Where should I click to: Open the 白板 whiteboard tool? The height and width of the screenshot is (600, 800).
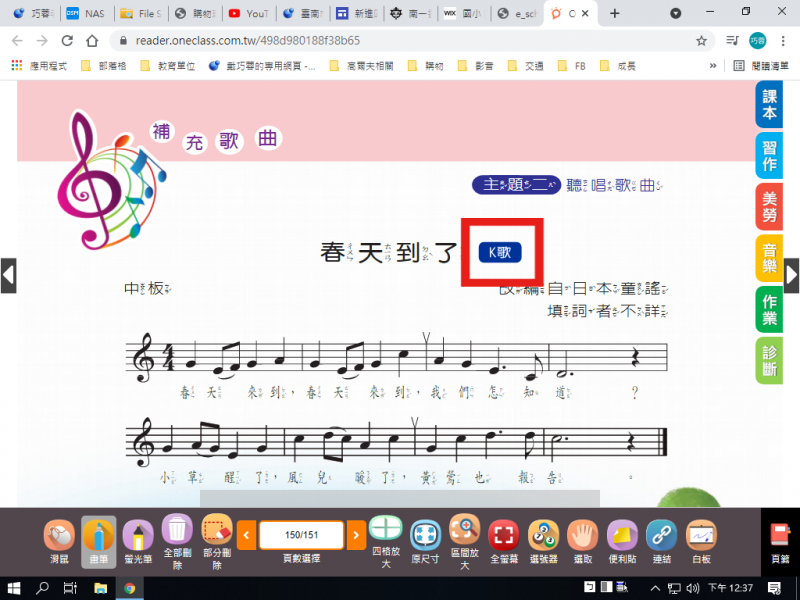(x=701, y=538)
